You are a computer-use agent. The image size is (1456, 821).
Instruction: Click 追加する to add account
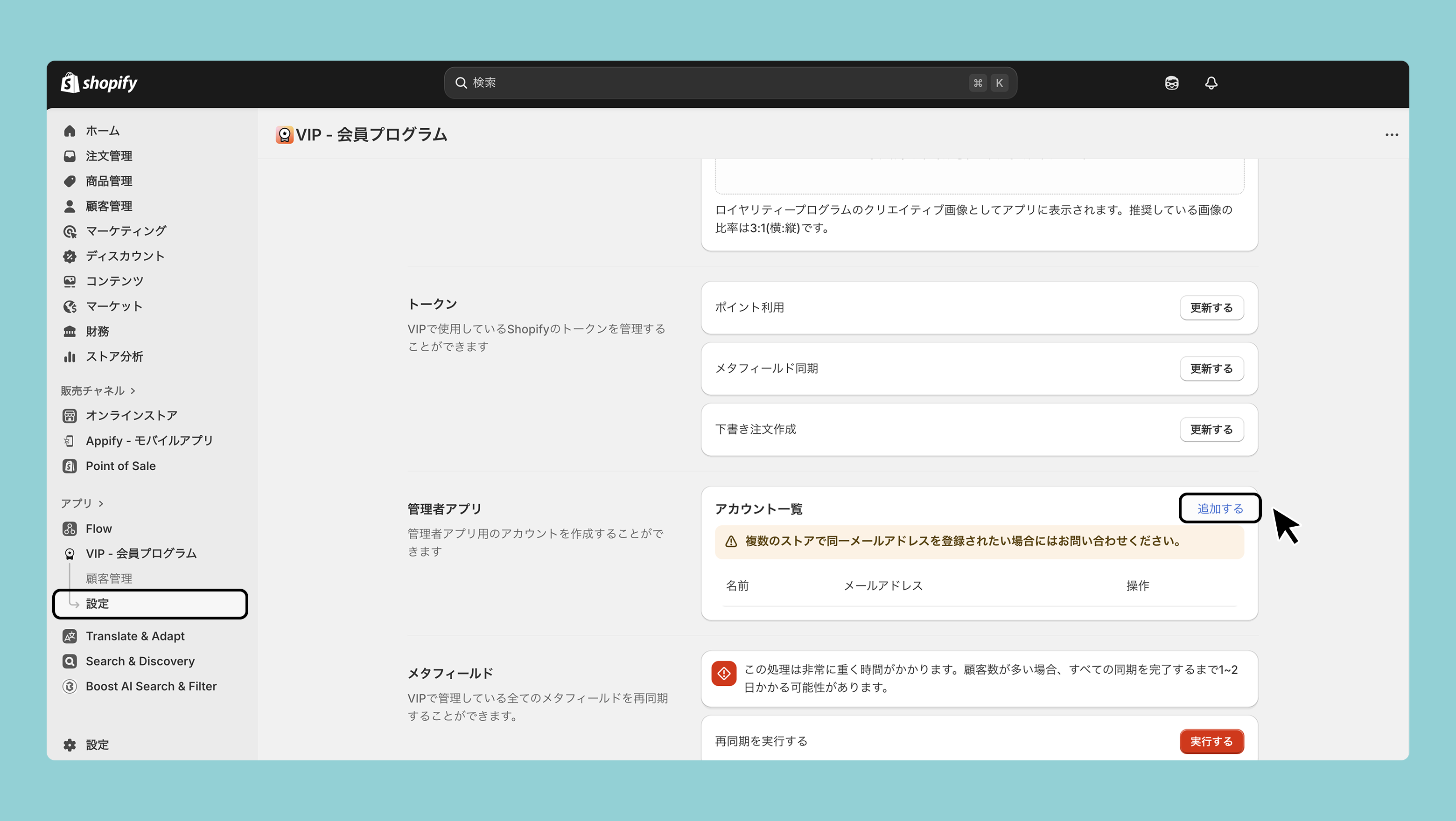pos(1220,508)
